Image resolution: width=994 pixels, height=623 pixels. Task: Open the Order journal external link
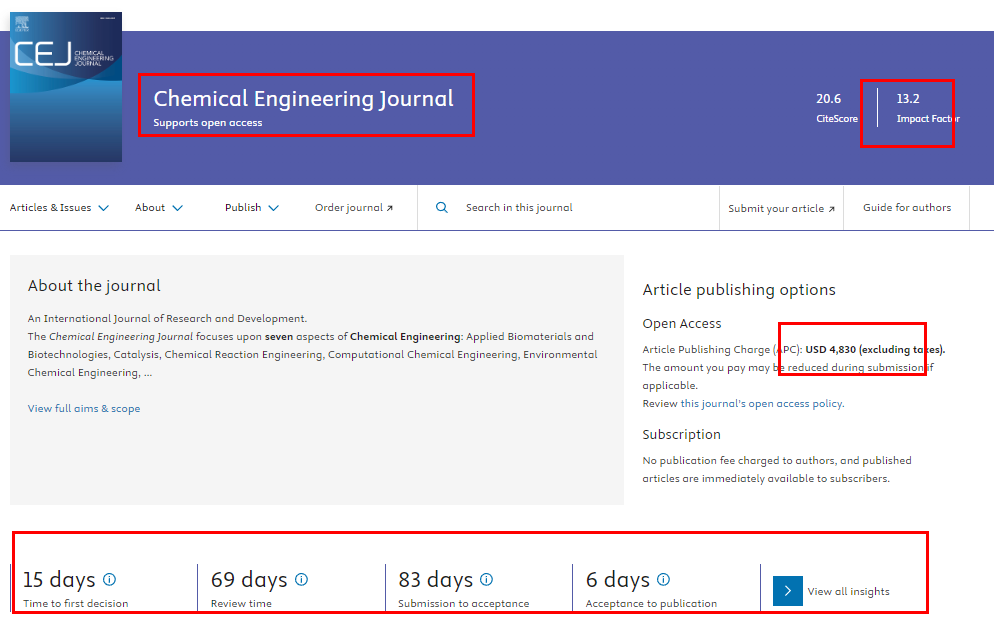tap(354, 208)
